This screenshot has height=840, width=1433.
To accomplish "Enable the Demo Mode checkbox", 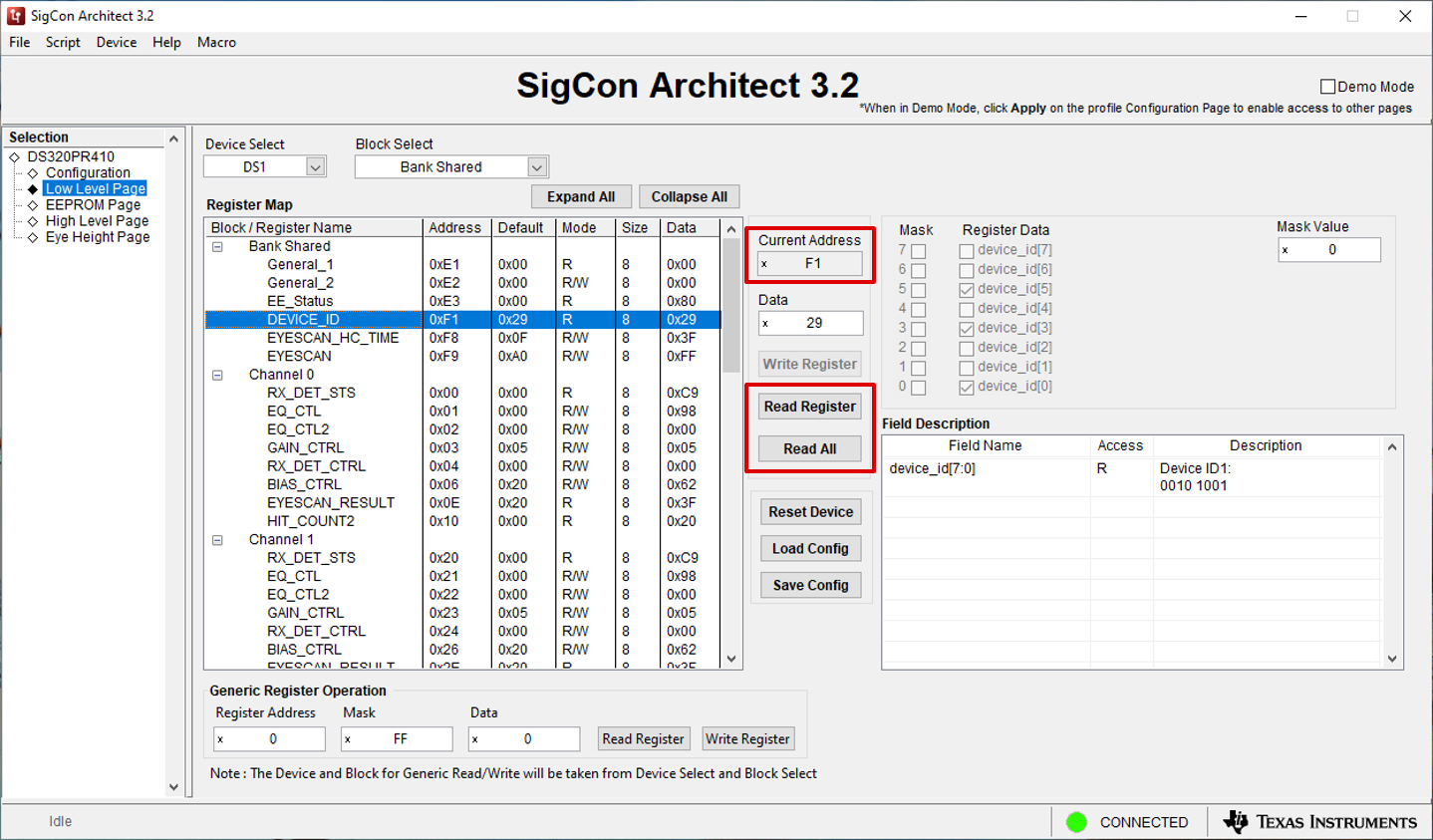I will click(1327, 87).
